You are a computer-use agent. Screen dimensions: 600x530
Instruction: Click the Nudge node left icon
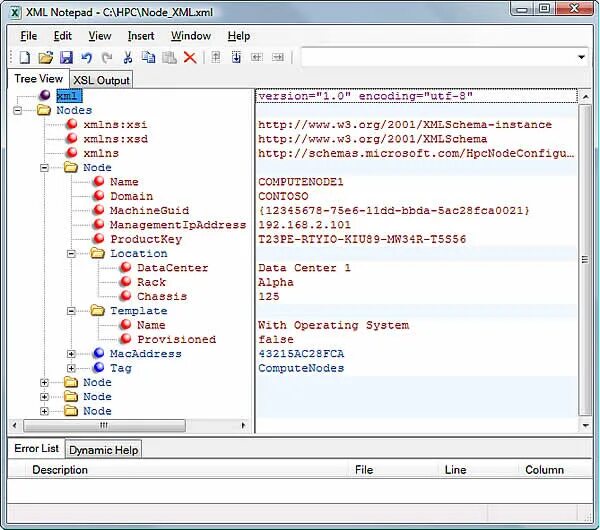click(x=257, y=57)
